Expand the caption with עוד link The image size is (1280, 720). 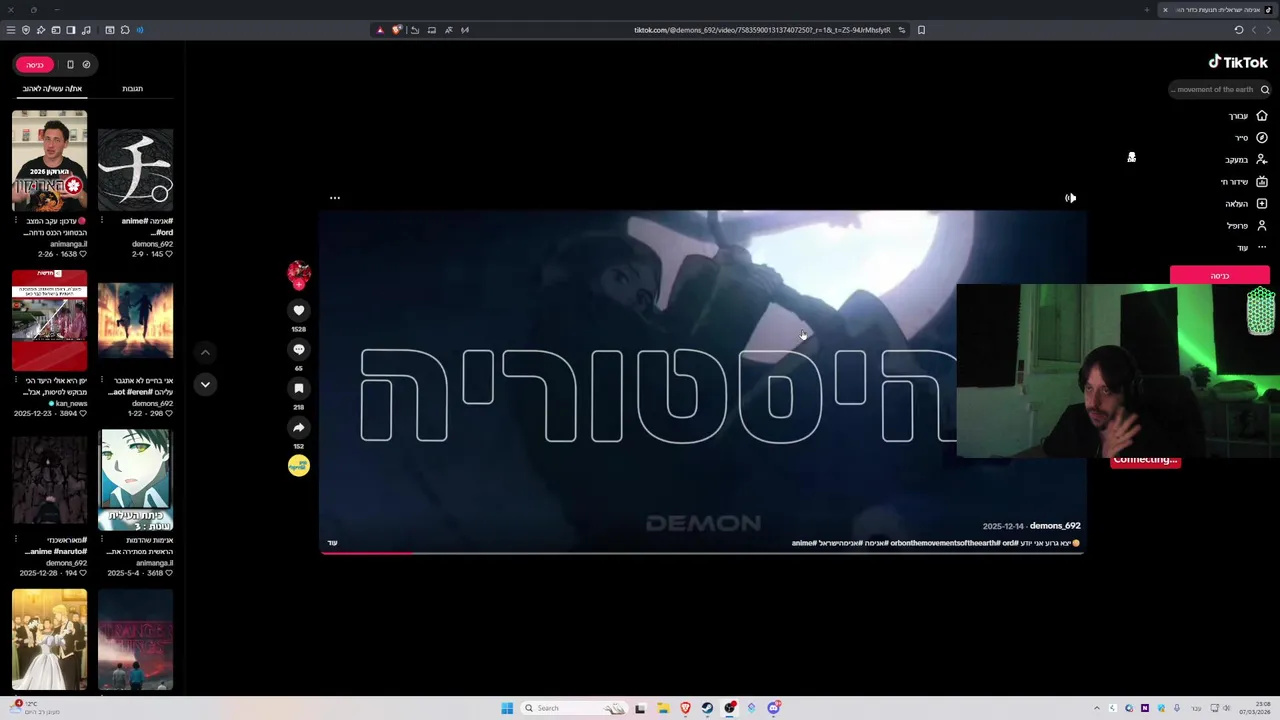click(x=333, y=543)
